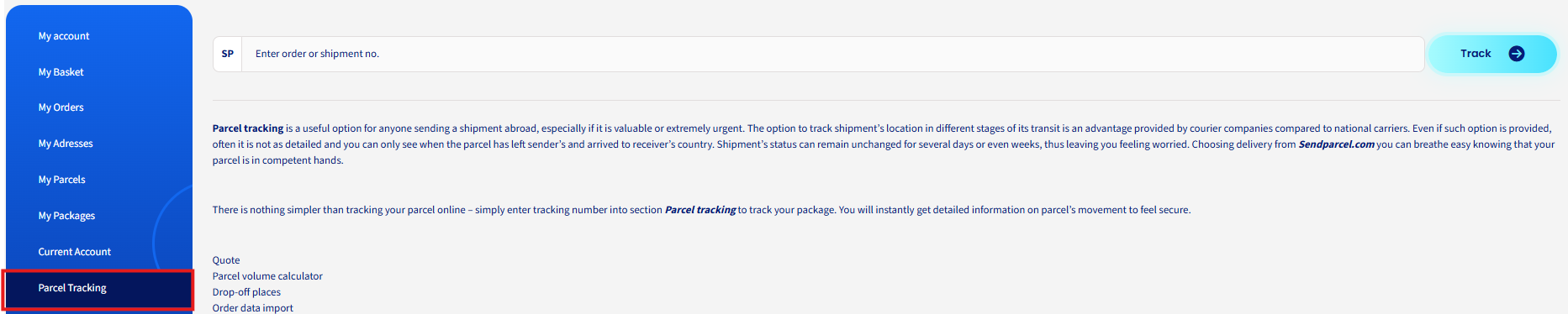Open My account in sidebar
The image size is (1568, 314).
tap(64, 36)
